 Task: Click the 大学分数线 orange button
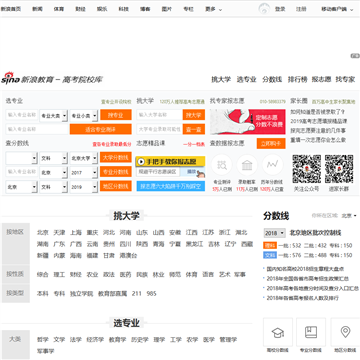coord(116,157)
